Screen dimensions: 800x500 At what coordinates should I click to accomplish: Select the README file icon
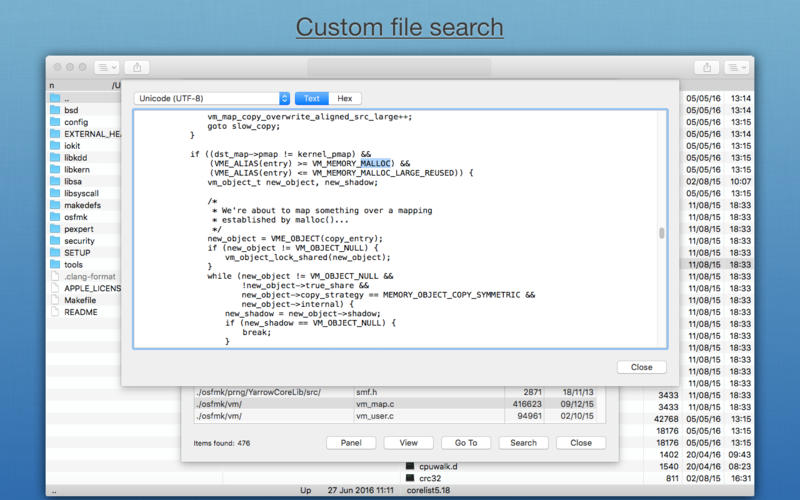55,312
